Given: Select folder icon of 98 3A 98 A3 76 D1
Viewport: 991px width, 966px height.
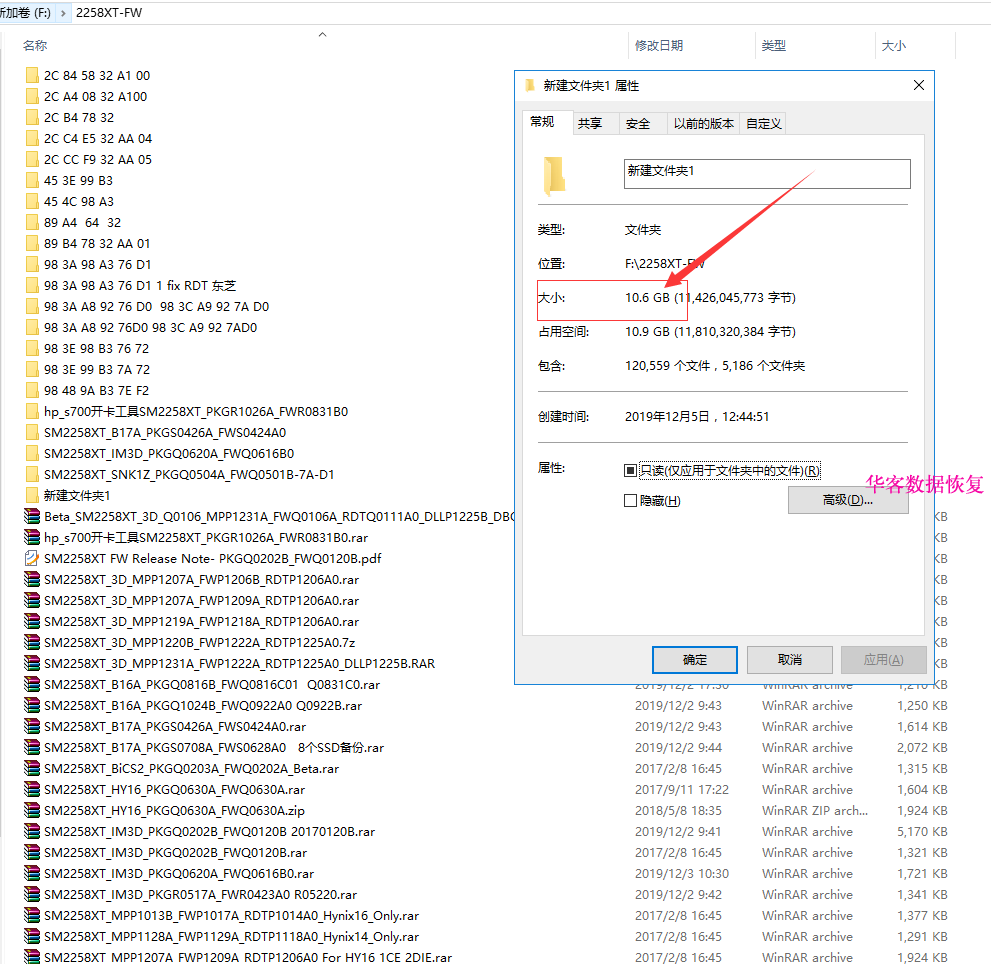Looking at the screenshot, I should (32, 264).
